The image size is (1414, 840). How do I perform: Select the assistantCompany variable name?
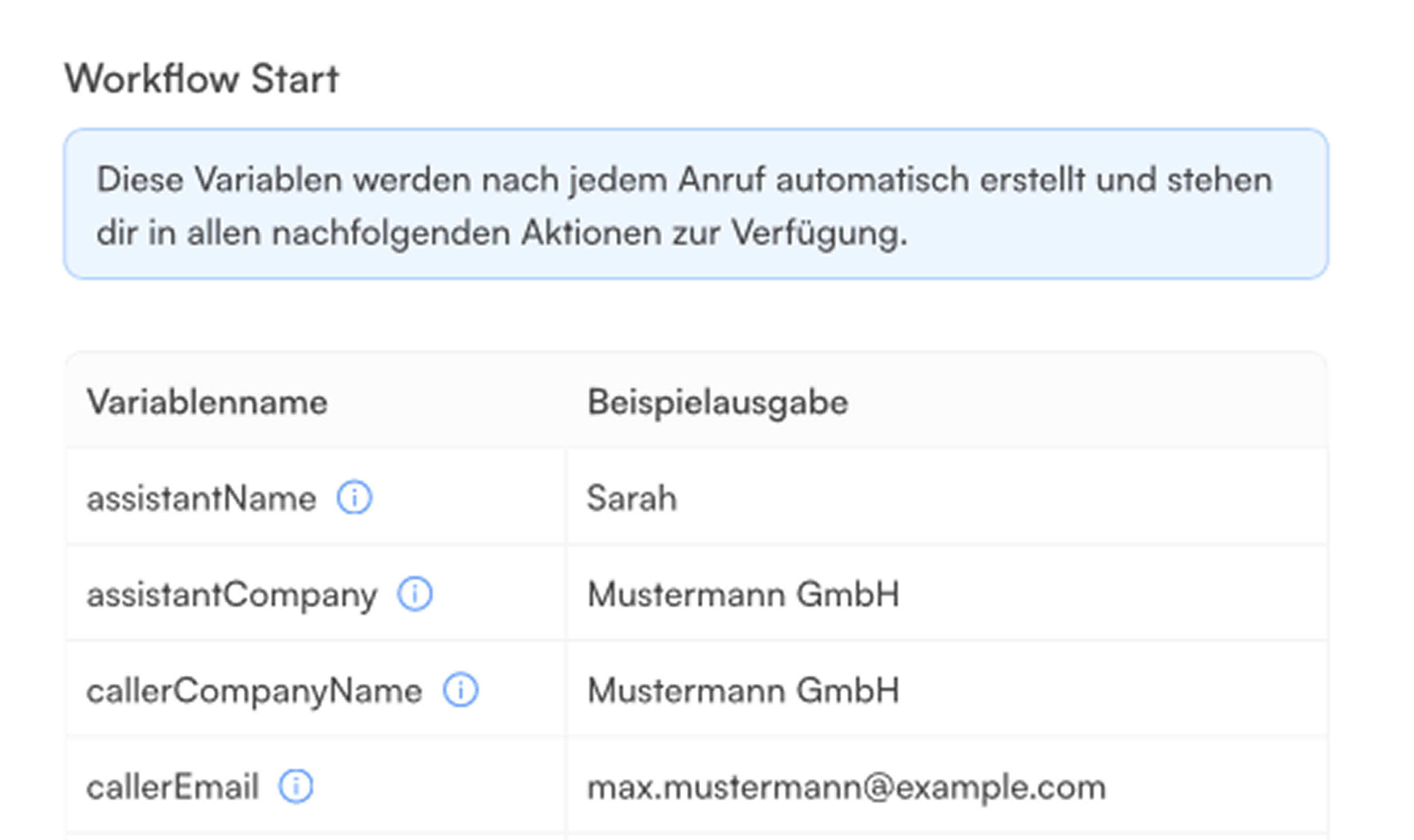(x=232, y=595)
